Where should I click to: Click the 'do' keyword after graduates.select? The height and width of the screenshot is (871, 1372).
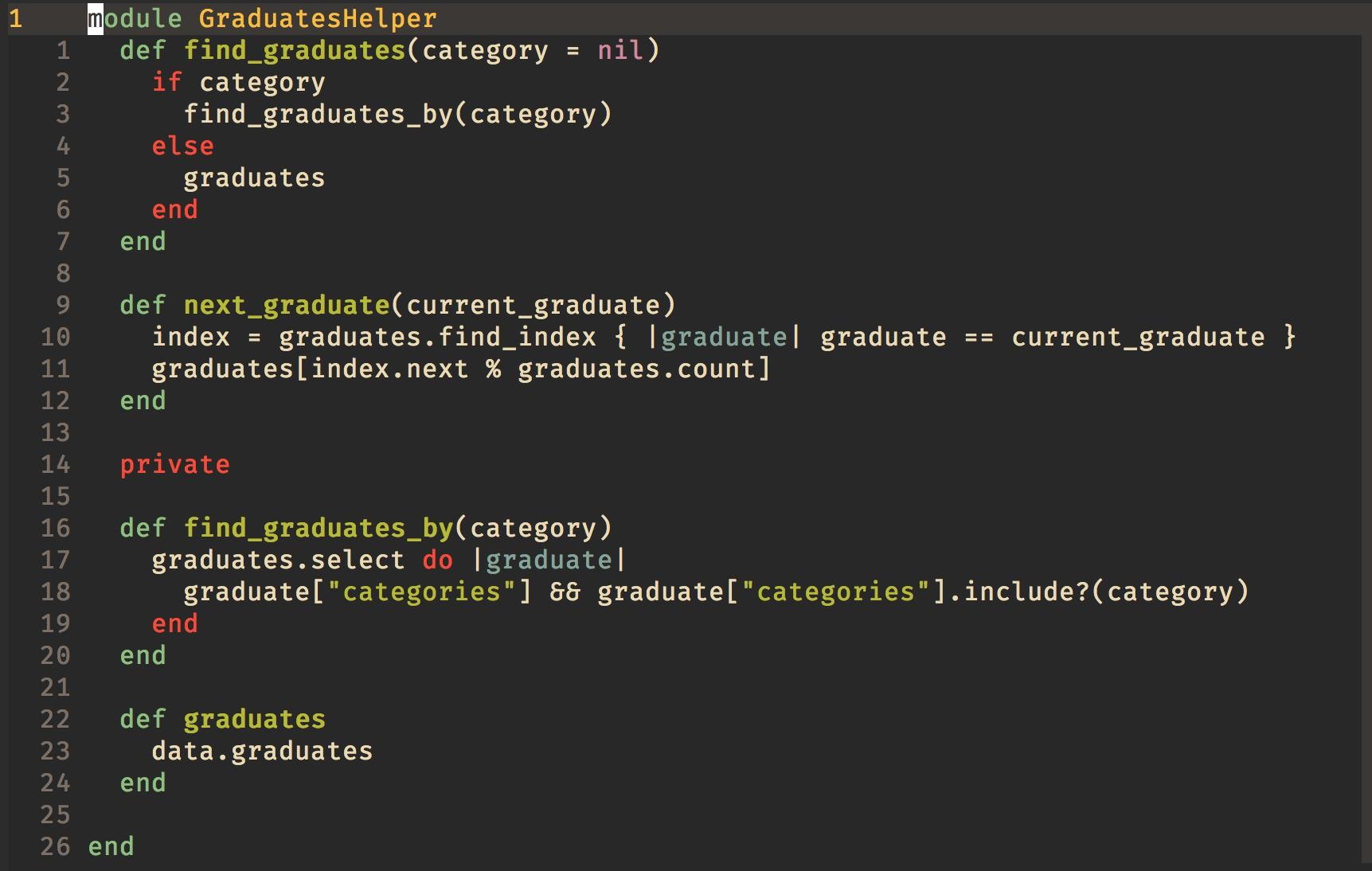[x=437, y=560]
